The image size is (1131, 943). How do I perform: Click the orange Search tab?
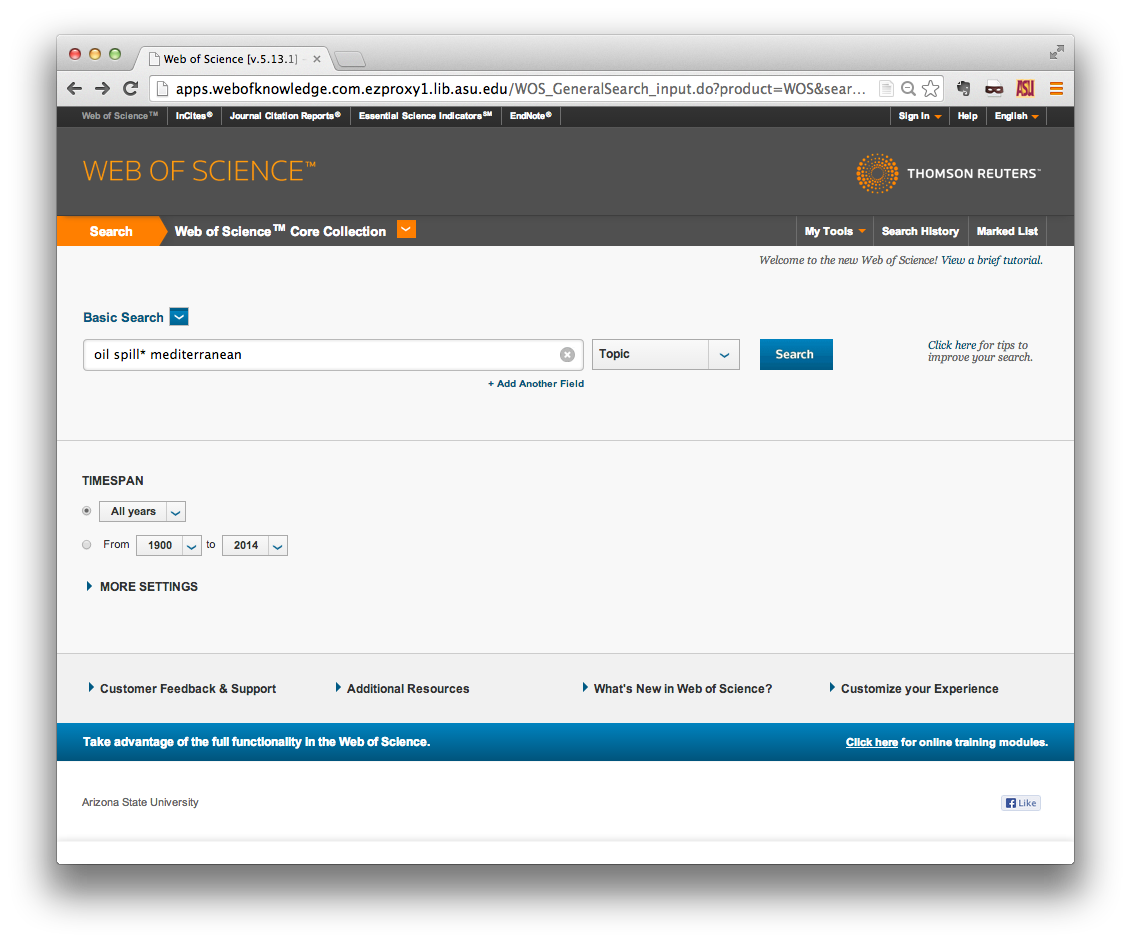tap(110, 232)
